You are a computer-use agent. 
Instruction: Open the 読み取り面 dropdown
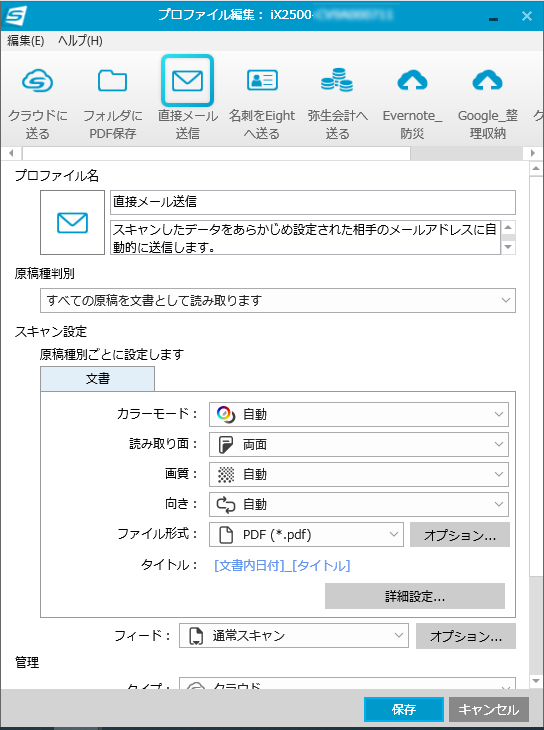click(x=359, y=445)
